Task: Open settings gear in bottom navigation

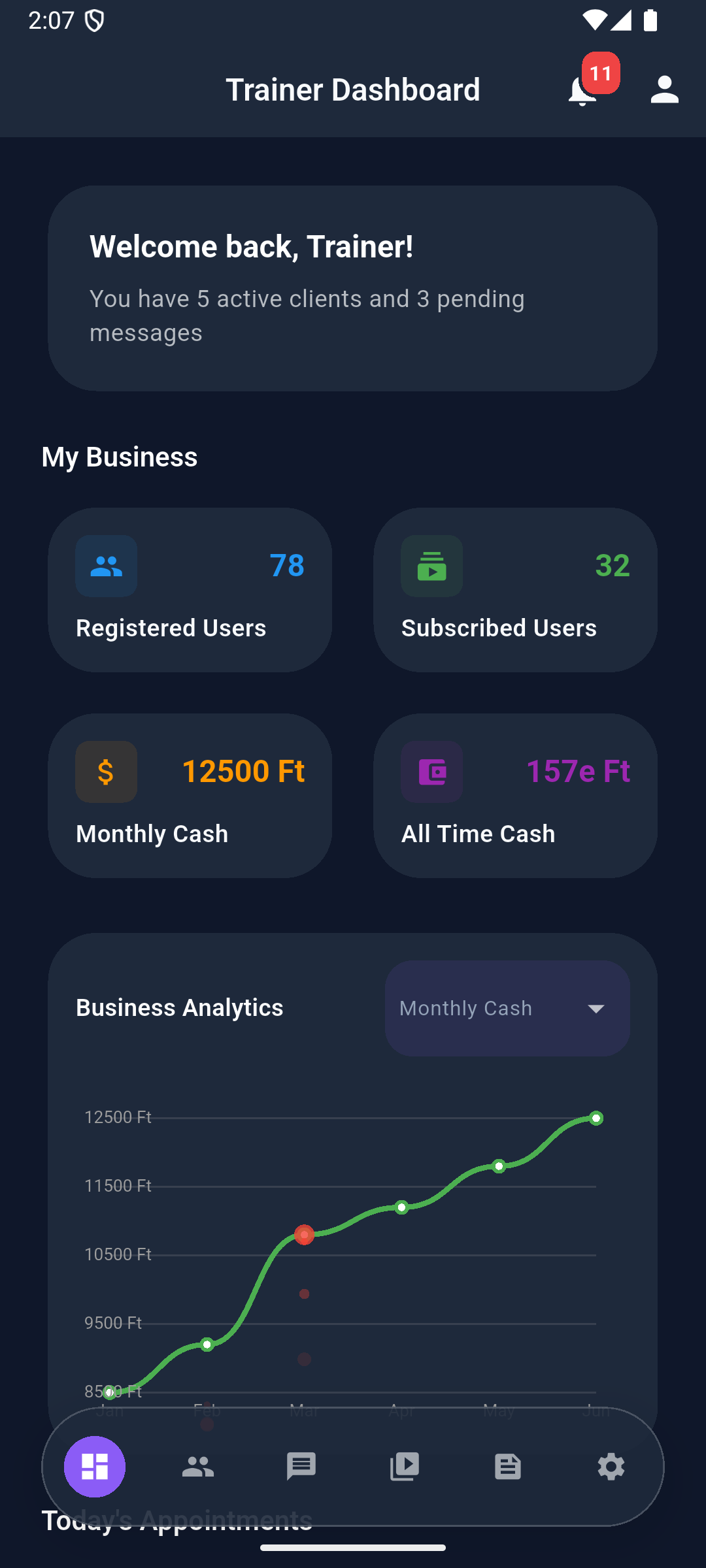Action: tap(611, 1467)
